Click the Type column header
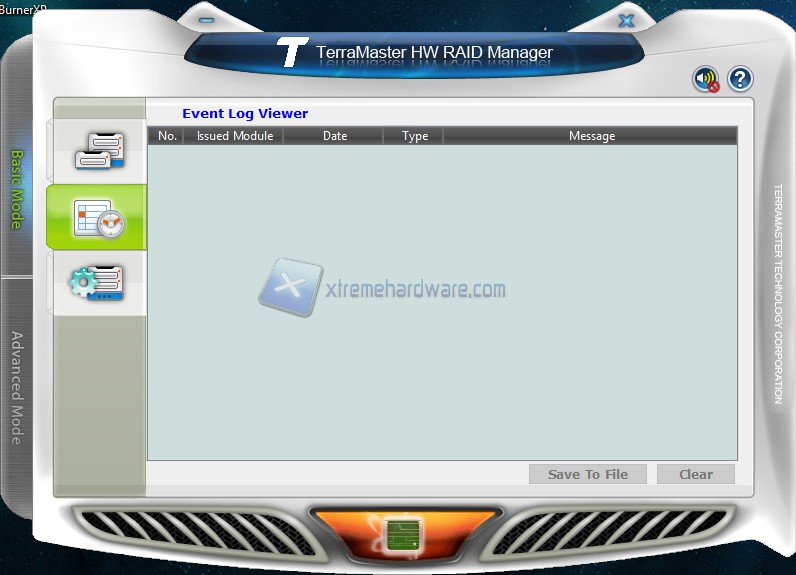The height and width of the screenshot is (575, 796). [x=414, y=136]
